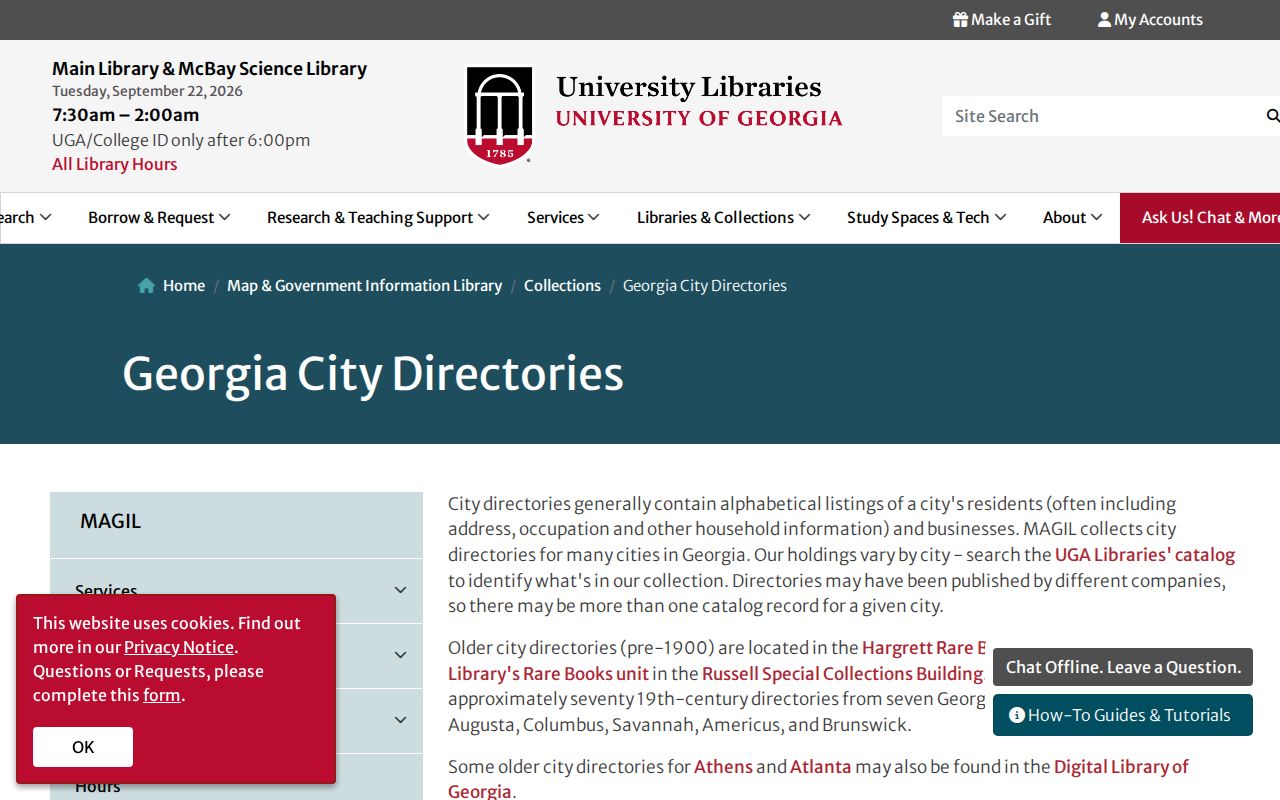Open Libraries & Collections dropdown
This screenshot has height=800, width=1280.
pyautogui.click(x=723, y=217)
